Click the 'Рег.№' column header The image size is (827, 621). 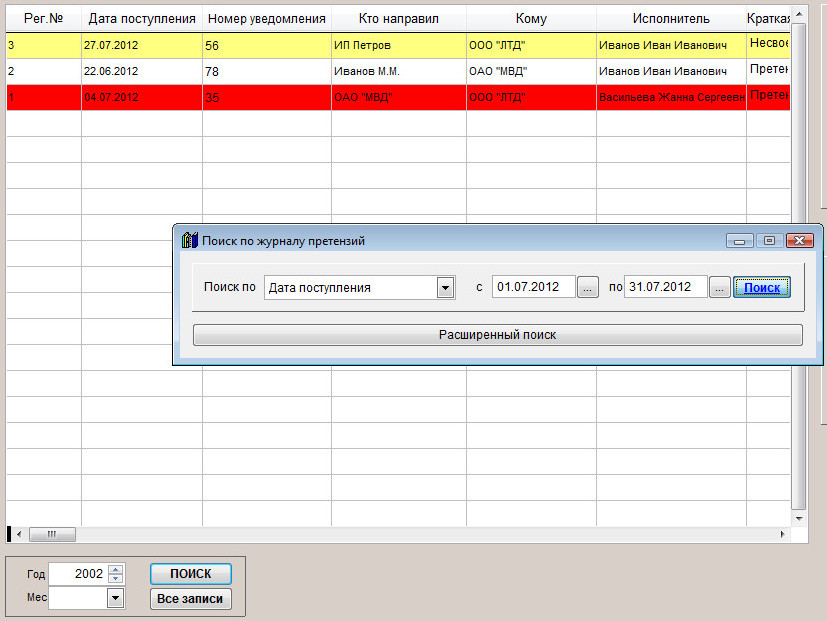pyautogui.click(x=44, y=18)
